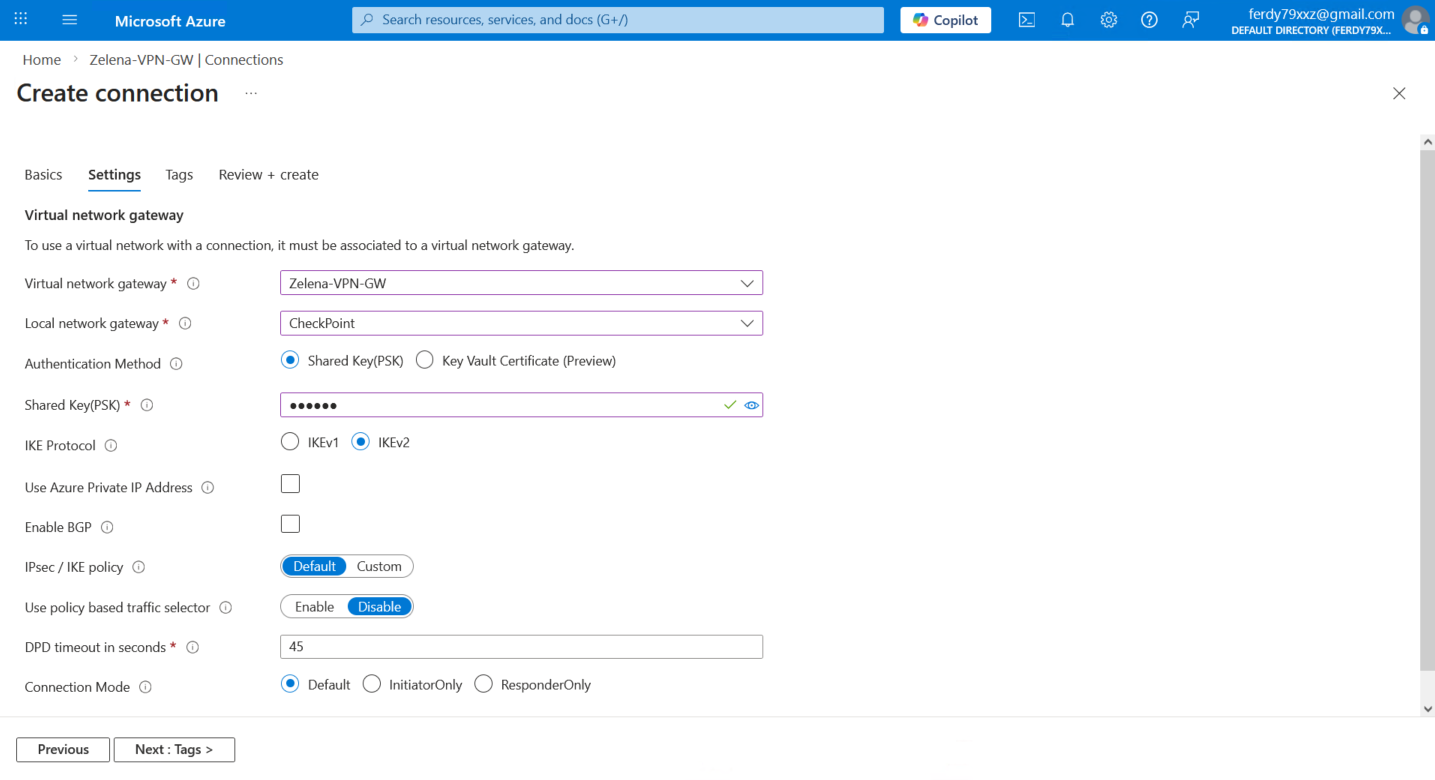Enable the BGP checkbox
This screenshot has height=780, width=1435.
click(290, 524)
